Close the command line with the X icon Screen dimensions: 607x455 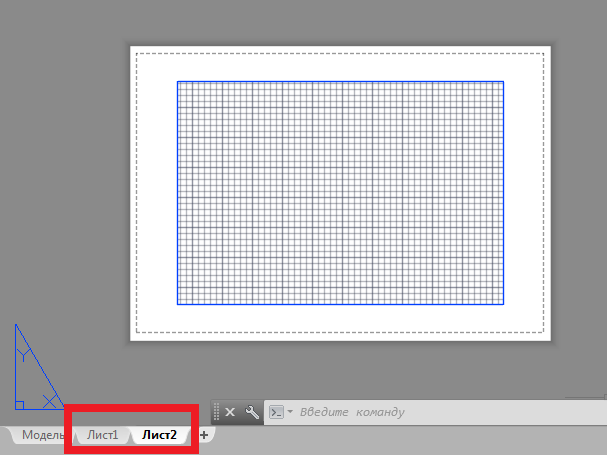pyautogui.click(x=230, y=412)
